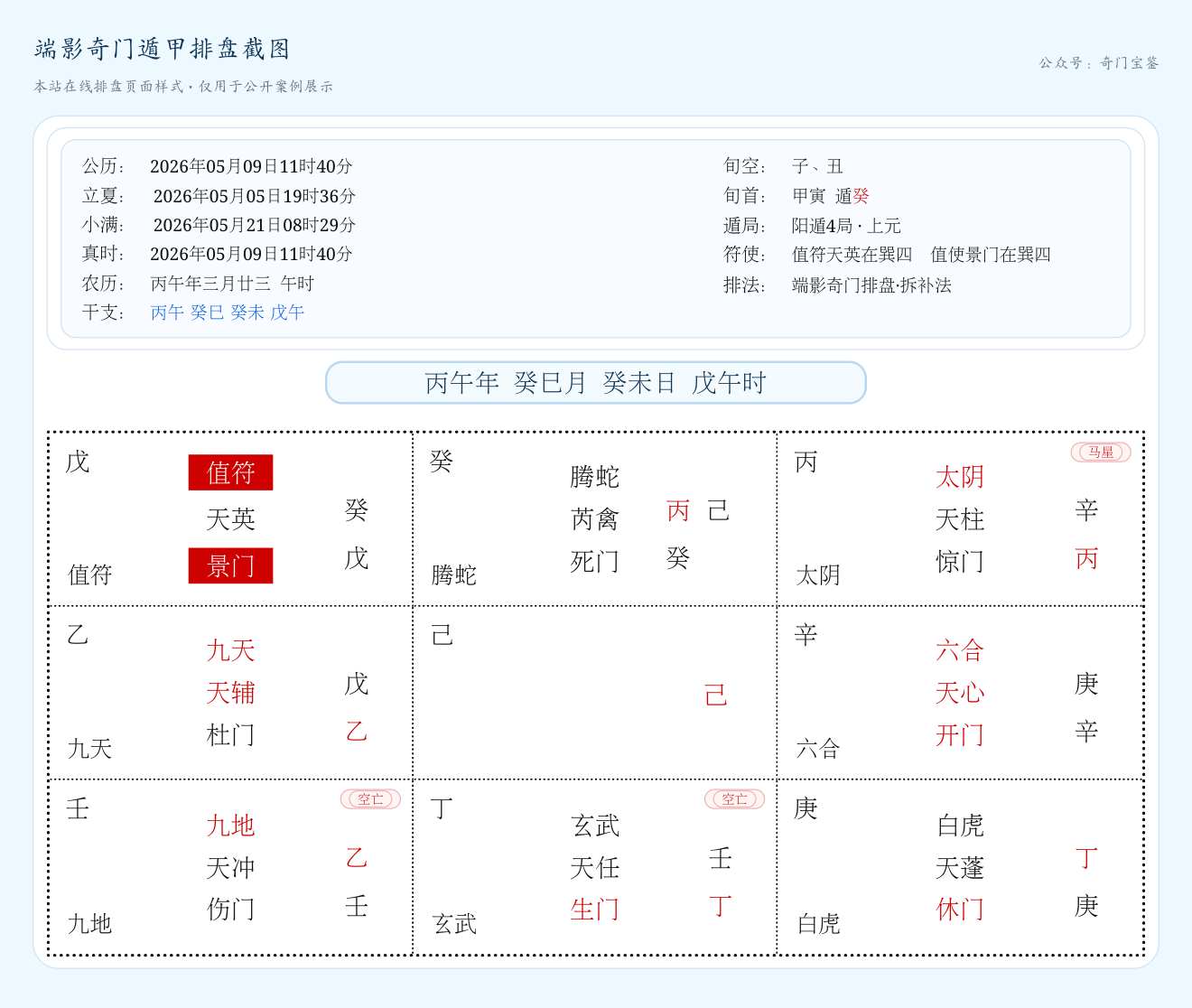Click 休门 in the 白虎 palace
The width and height of the screenshot is (1192, 1008).
coord(960,910)
